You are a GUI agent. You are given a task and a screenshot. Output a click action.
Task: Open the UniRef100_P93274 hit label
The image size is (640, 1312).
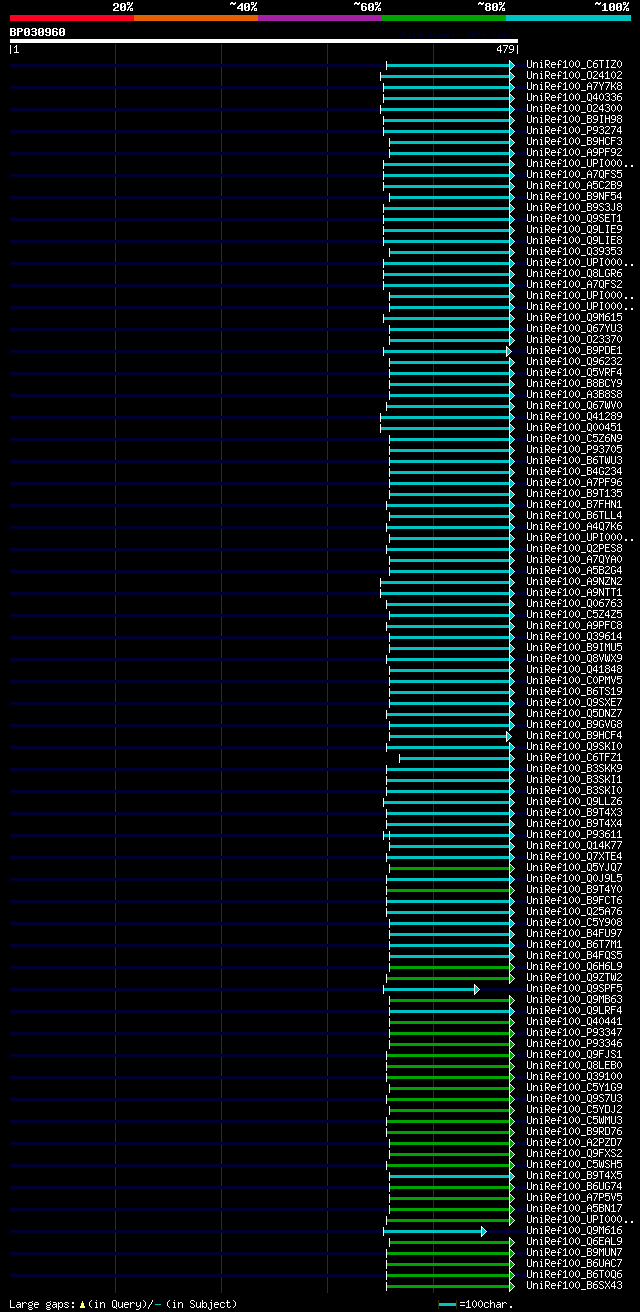[574, 131]
